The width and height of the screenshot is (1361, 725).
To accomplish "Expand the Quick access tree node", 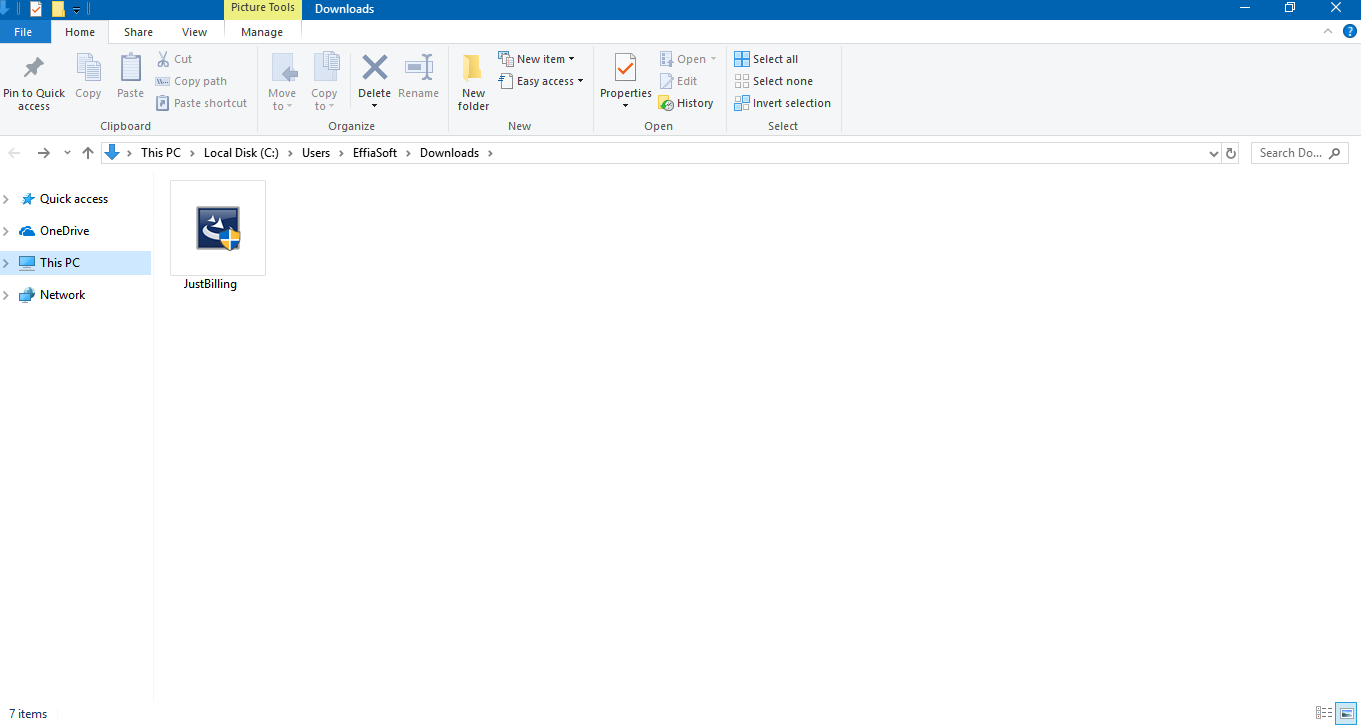I will [x=7, y=199].
